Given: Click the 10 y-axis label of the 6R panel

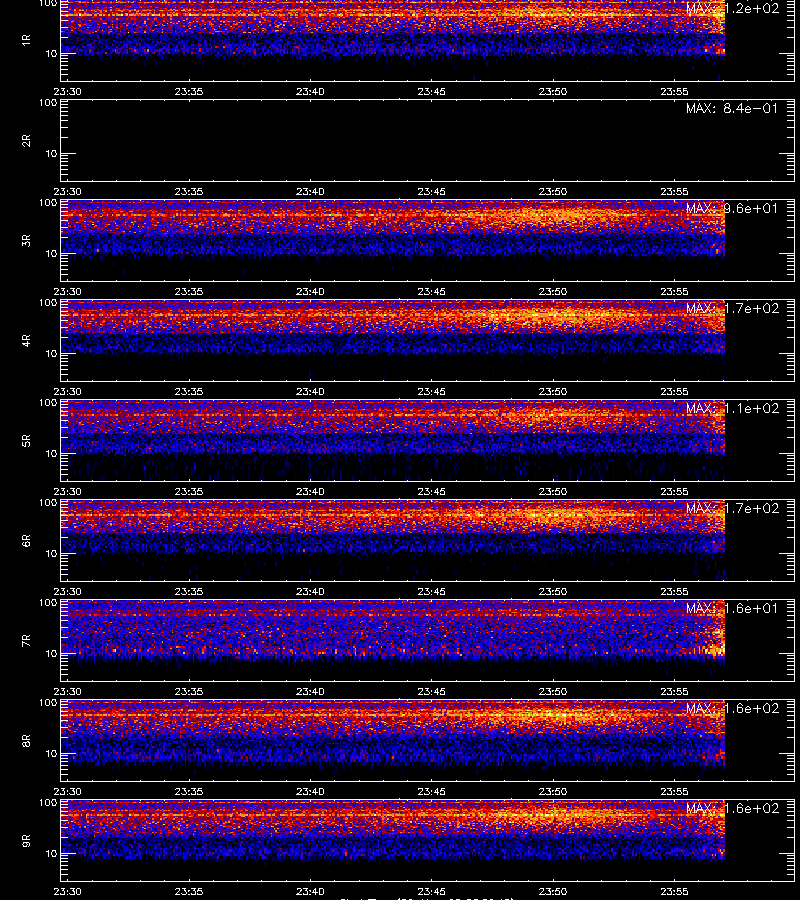Looking at the screenshot, I should [51, 553].
